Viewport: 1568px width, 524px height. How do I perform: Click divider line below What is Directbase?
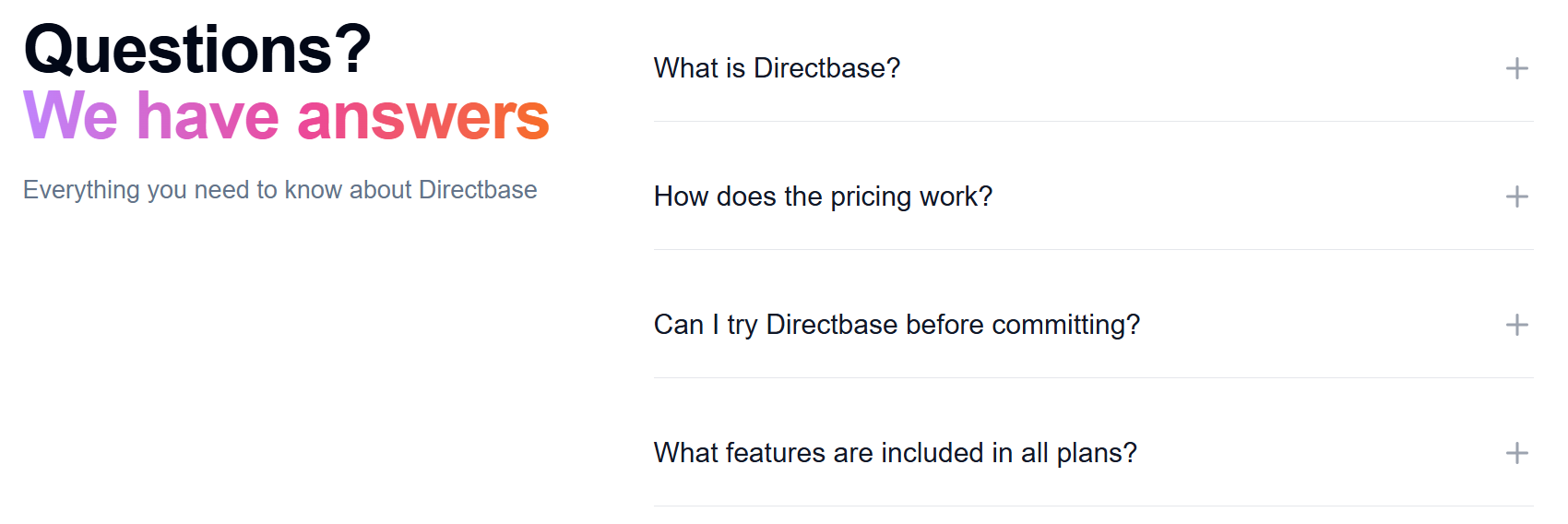(1093, 121)
